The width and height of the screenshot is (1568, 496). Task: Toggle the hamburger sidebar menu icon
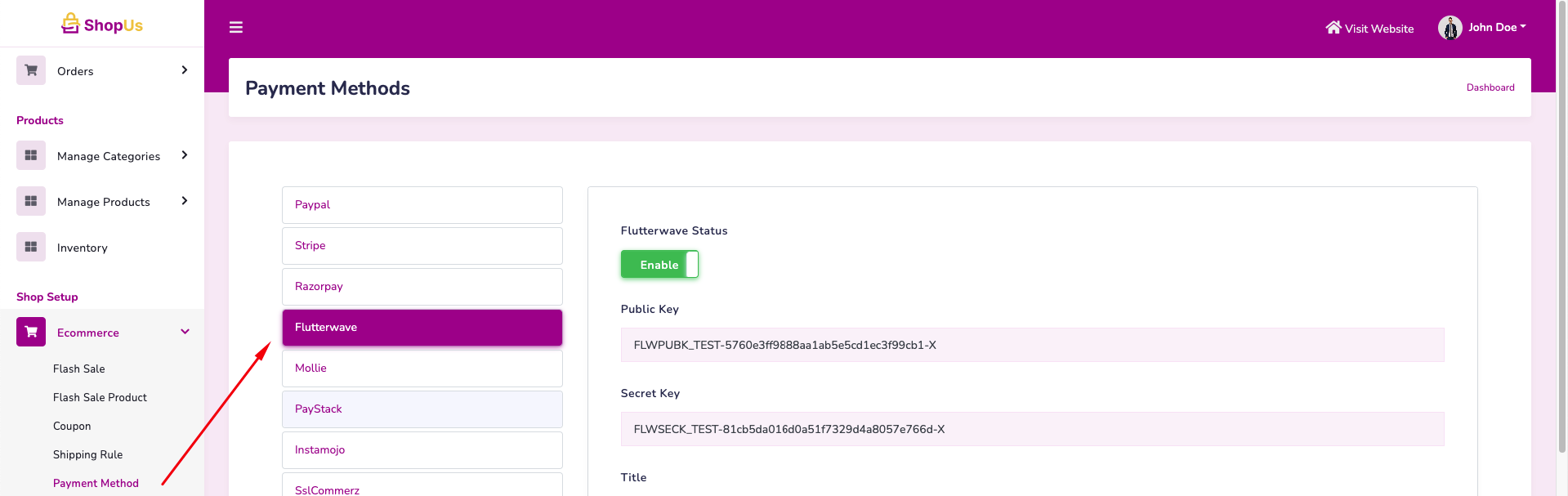tap(236, 28)
